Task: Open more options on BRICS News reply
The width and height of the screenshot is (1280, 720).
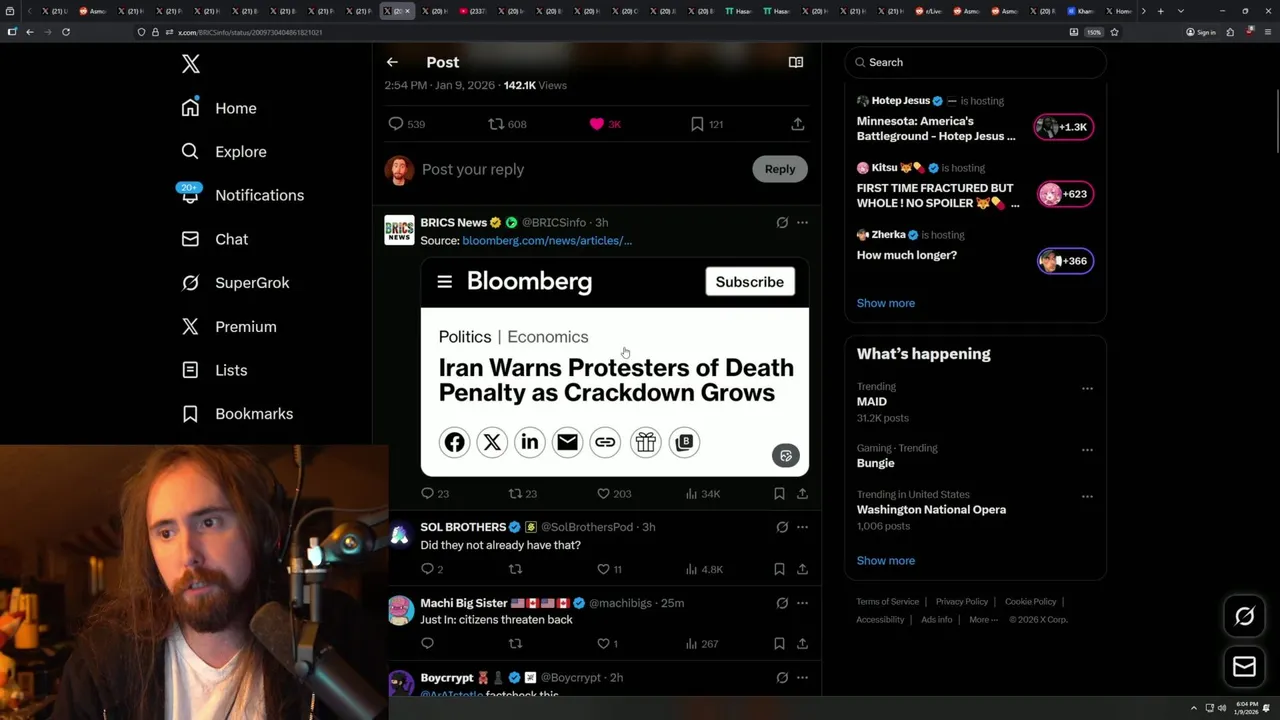Action: click(802, 223)
